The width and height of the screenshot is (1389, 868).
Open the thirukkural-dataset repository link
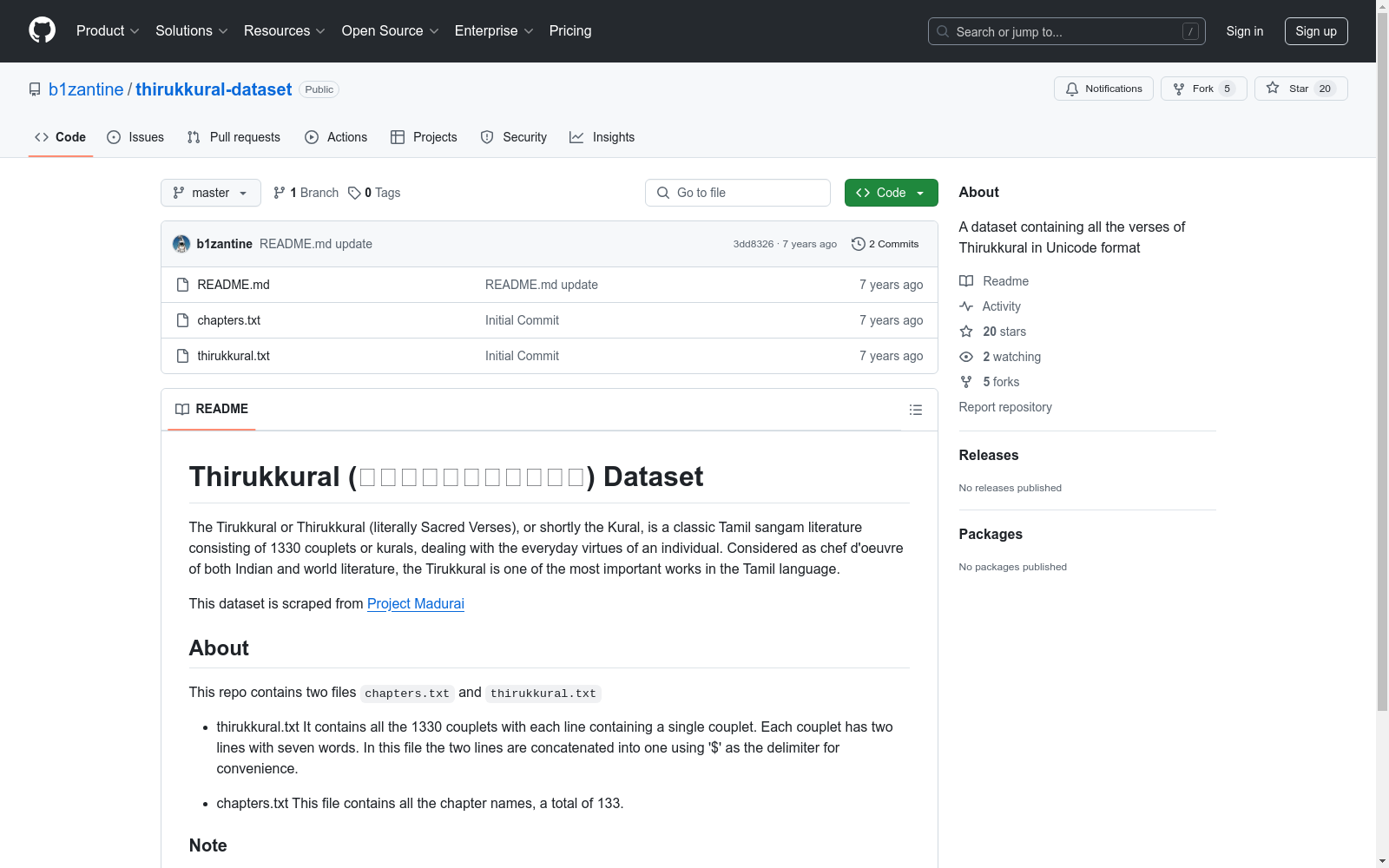tap(214, 89)
